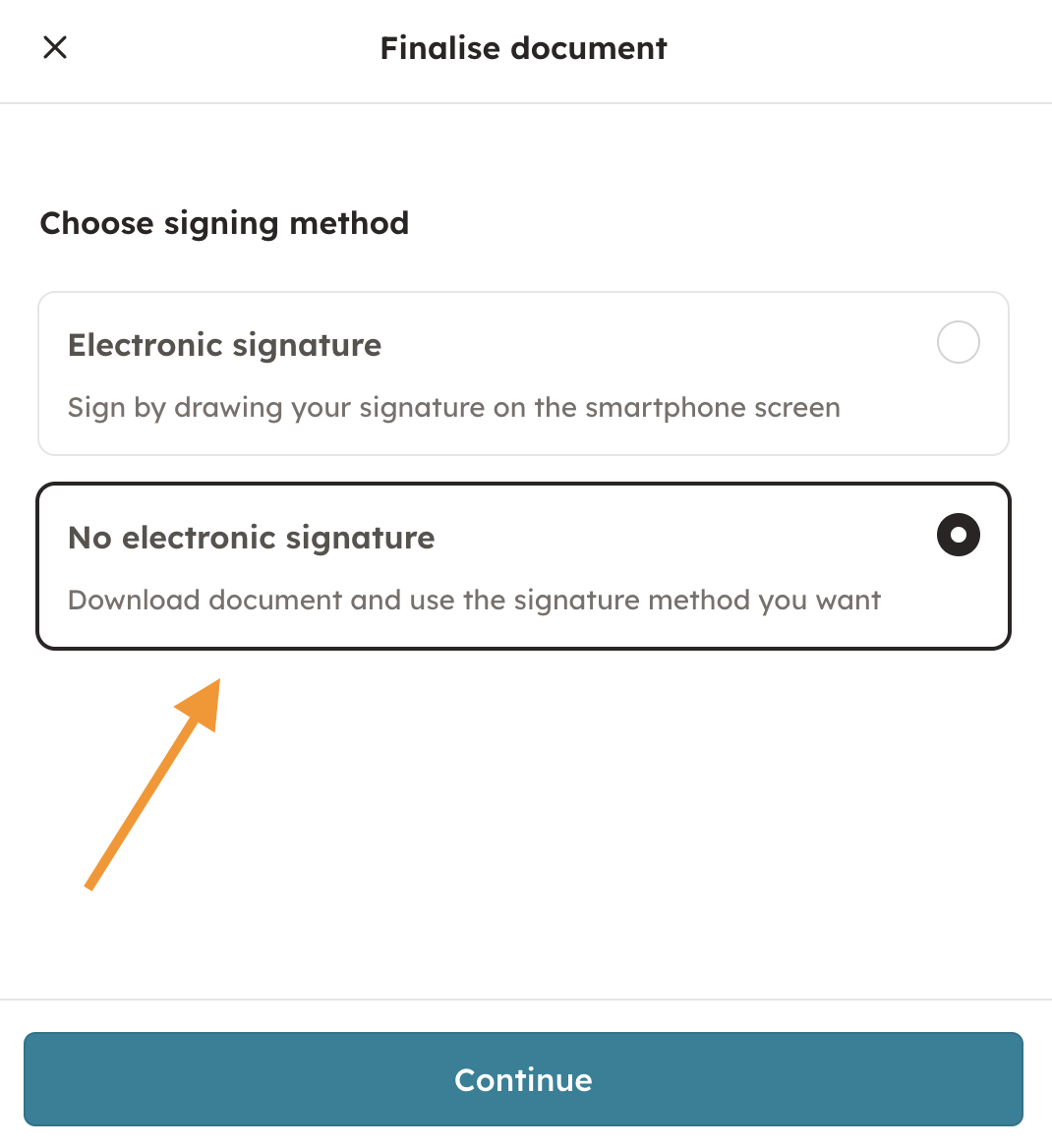Click the word Choose in section heading
Image resolution: width=1052 pixels, height=1148 pixels.
[96, 223]
